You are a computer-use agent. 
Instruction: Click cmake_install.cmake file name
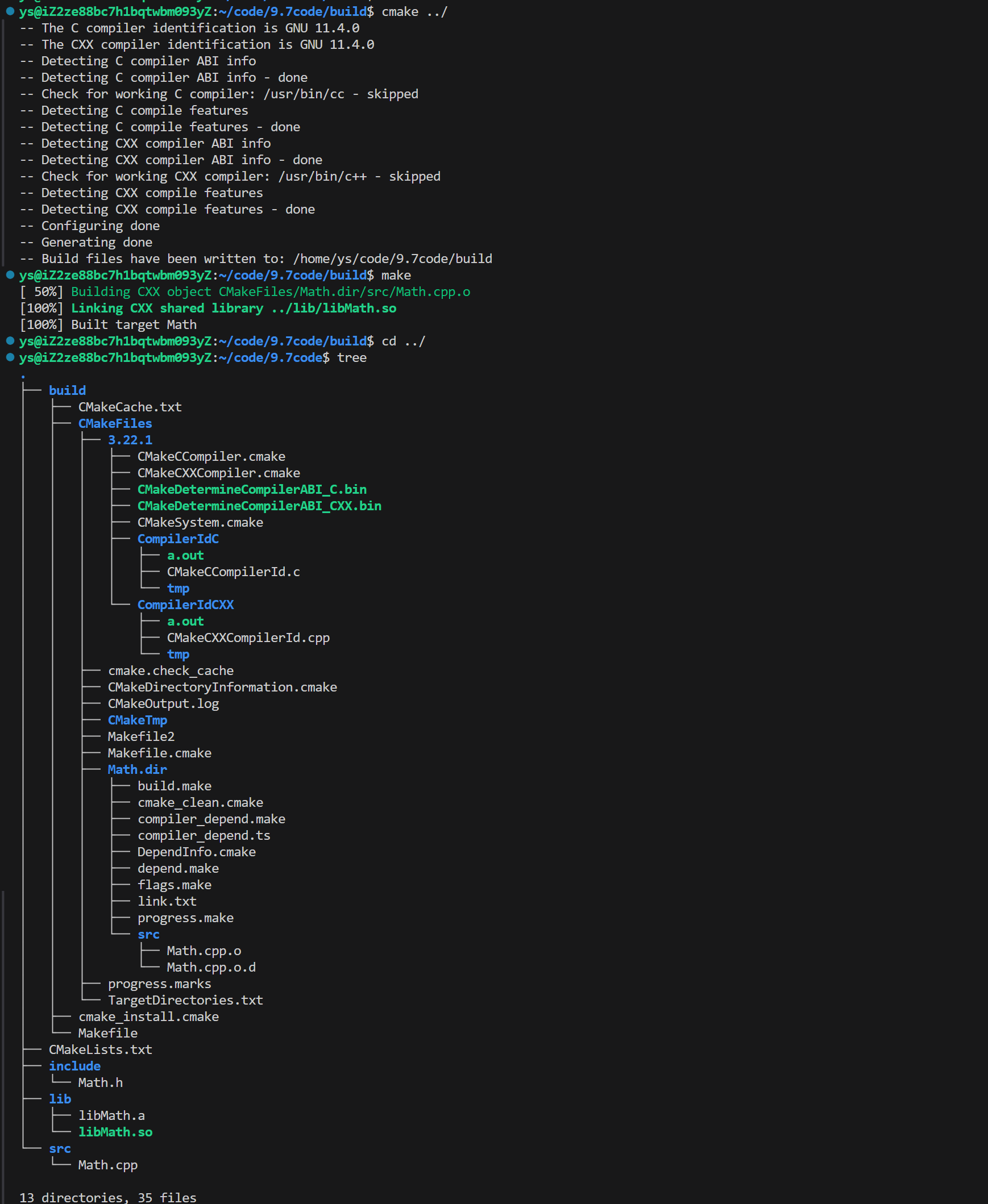tap(148, 1018)
